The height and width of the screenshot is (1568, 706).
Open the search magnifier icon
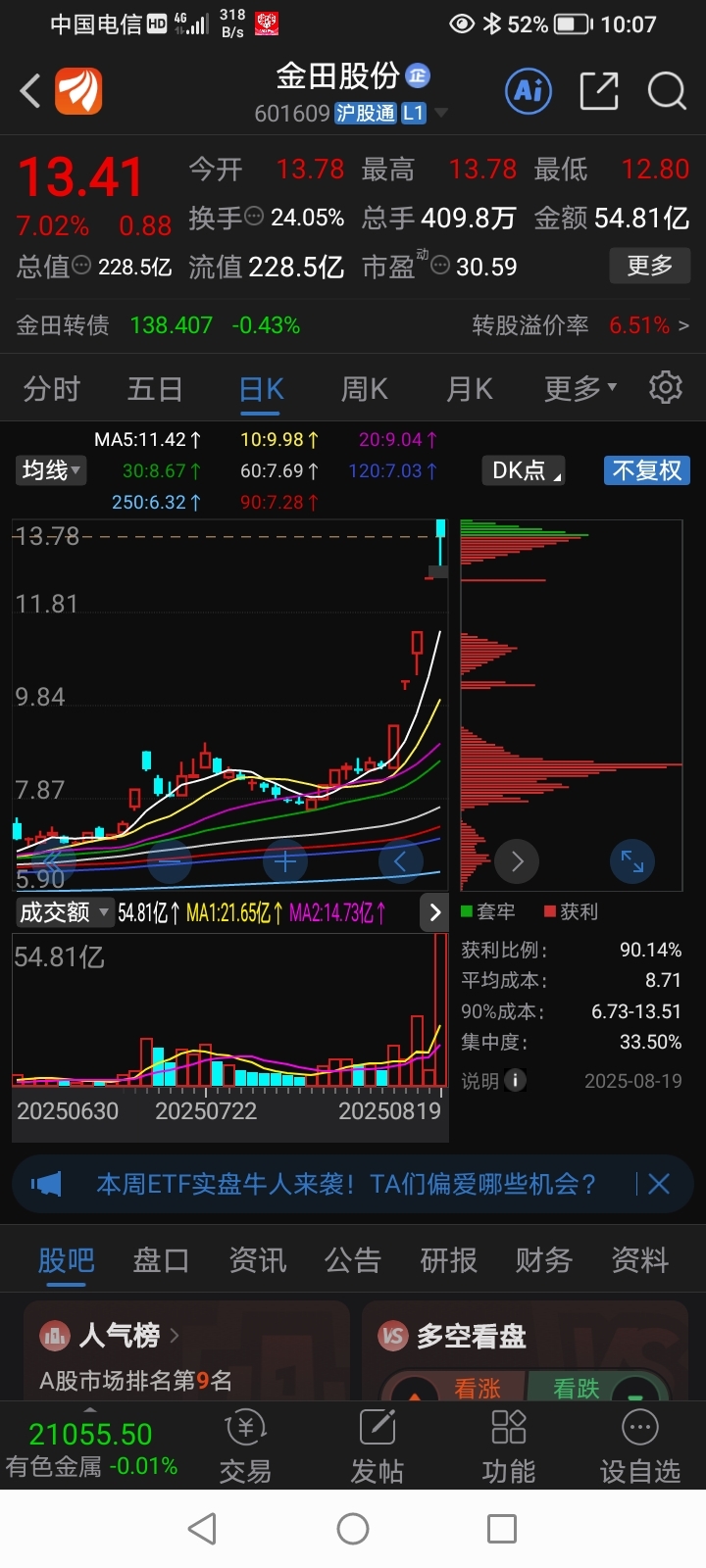[667, 91]
